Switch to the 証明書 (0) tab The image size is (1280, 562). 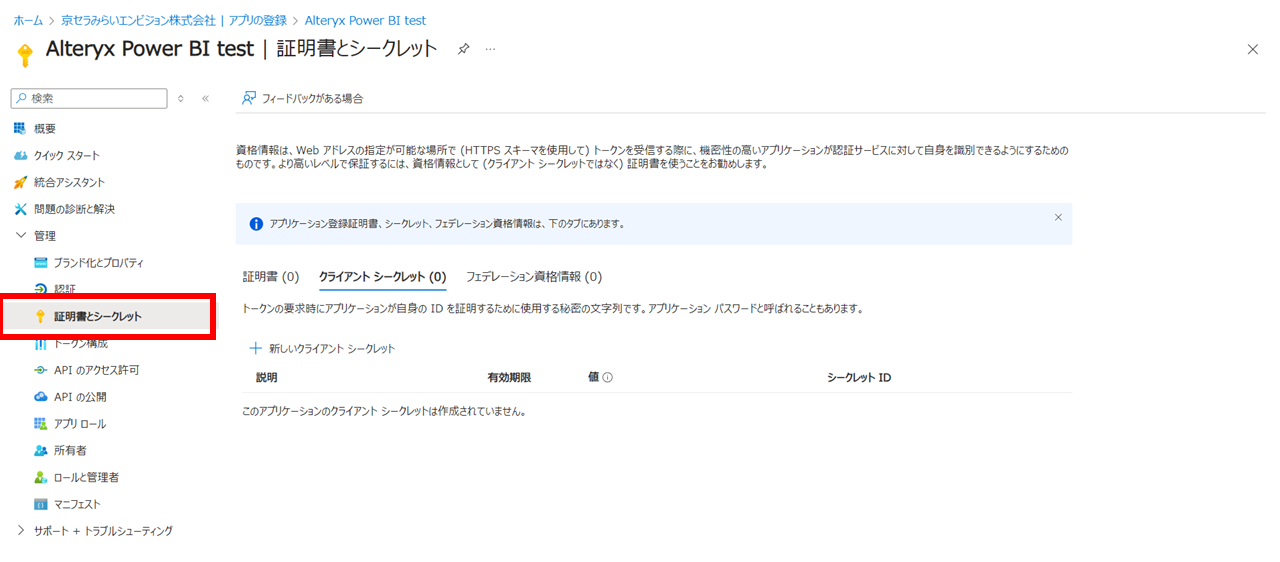[271, 277]
